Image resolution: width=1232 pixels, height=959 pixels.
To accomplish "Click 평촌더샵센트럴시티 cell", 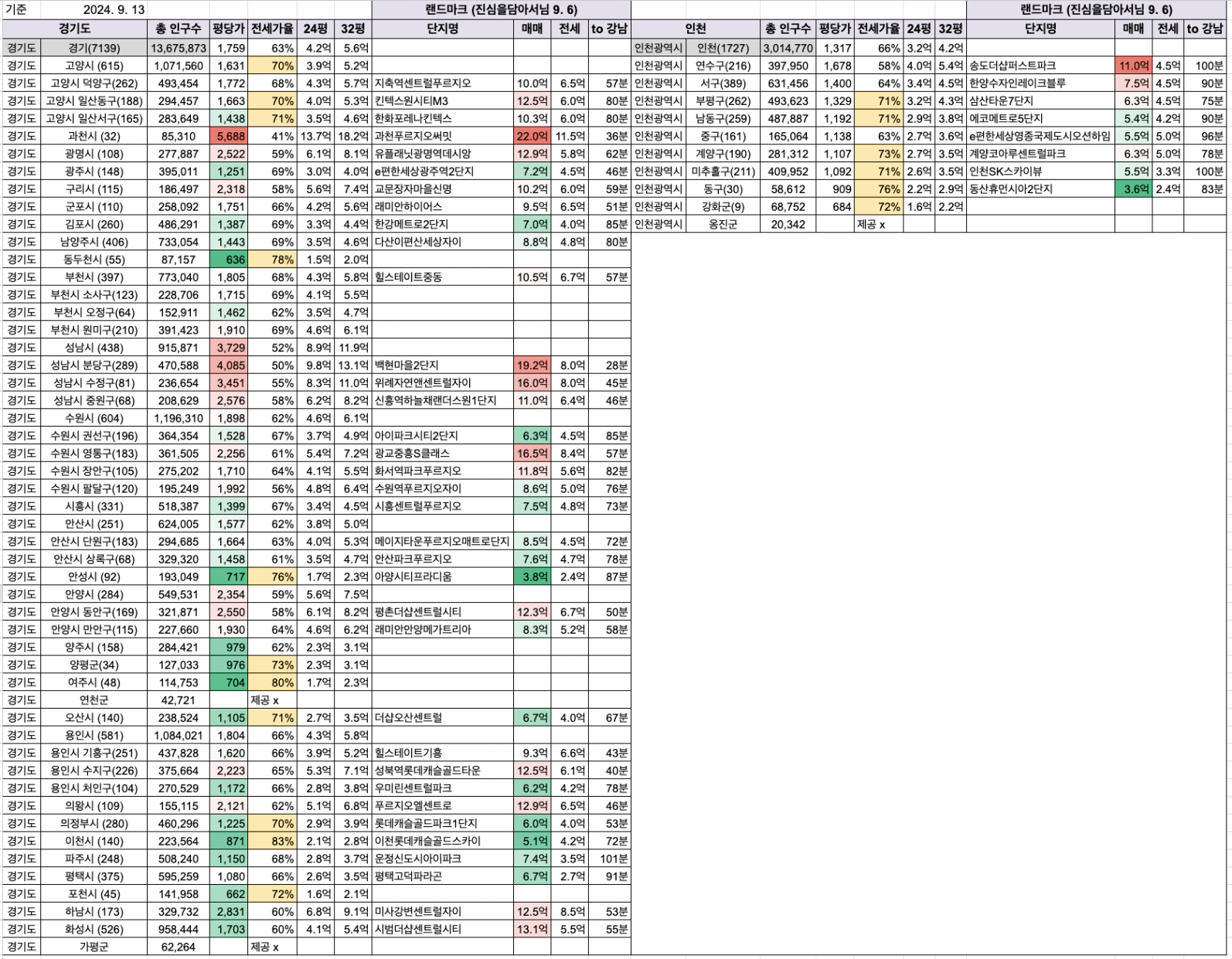I will pos(442,612).
